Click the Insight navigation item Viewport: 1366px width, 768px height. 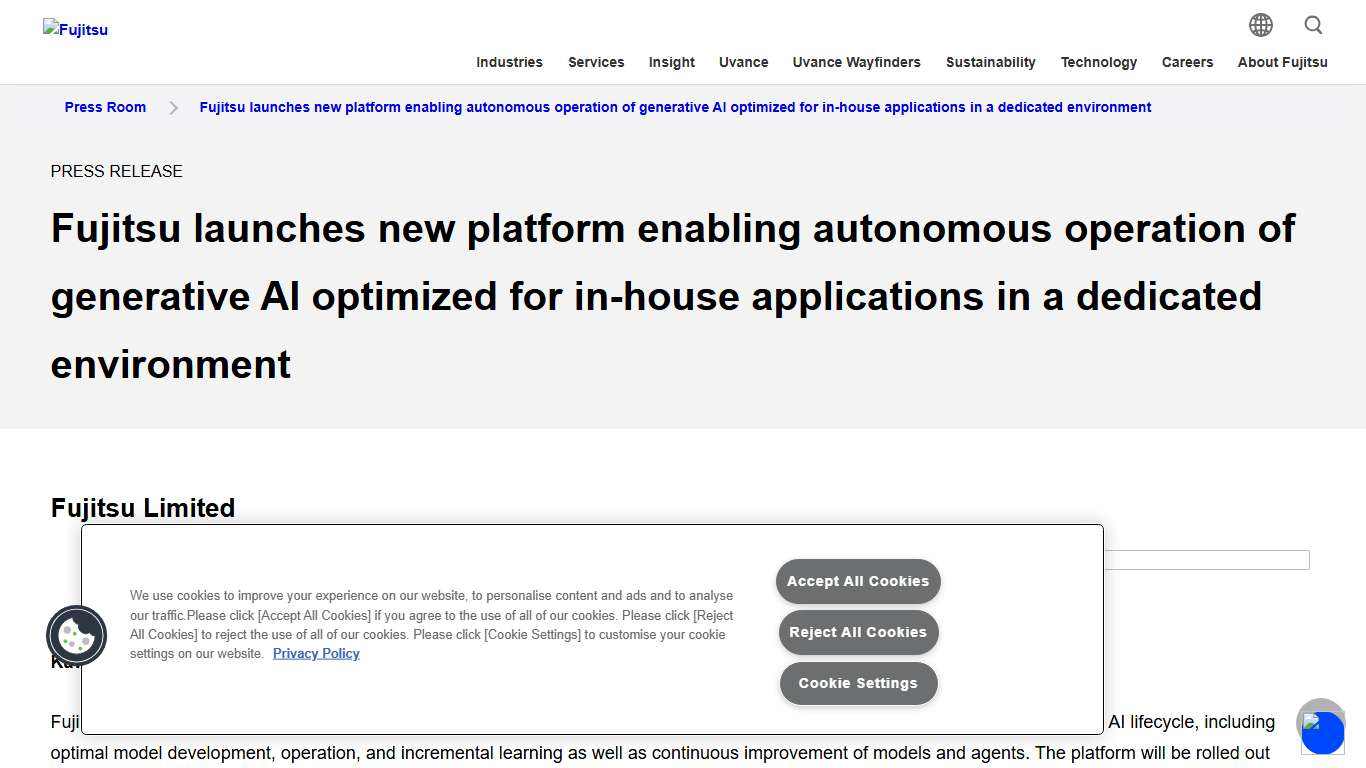click(671, 62)
